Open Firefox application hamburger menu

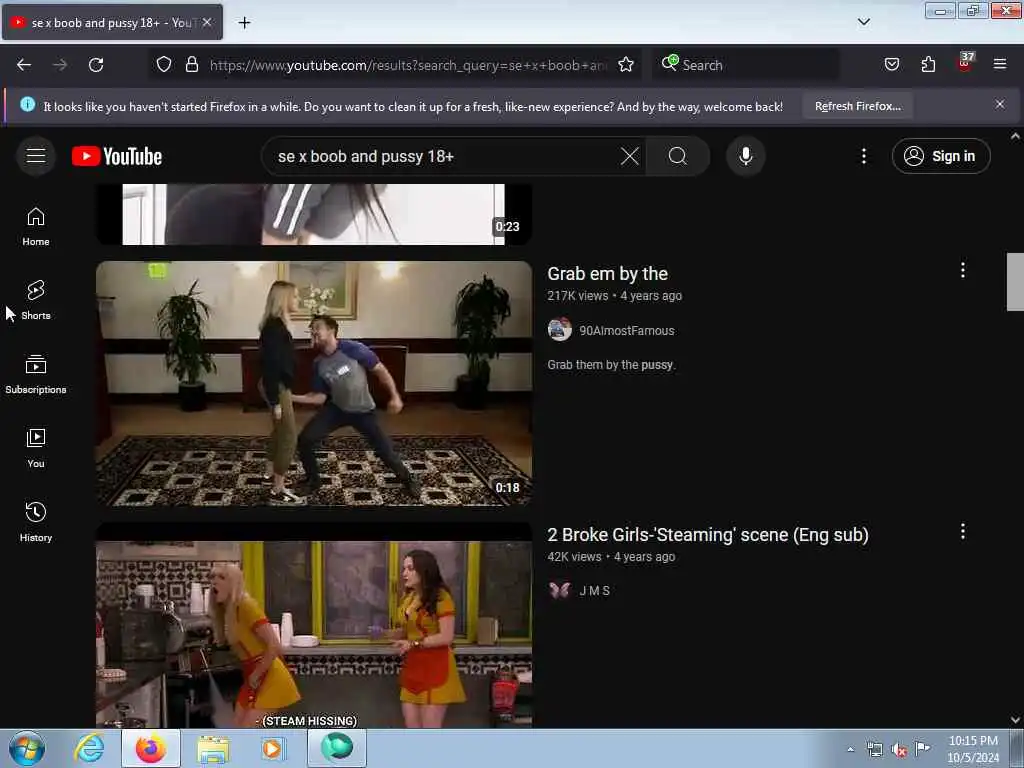pos(1000,65)
